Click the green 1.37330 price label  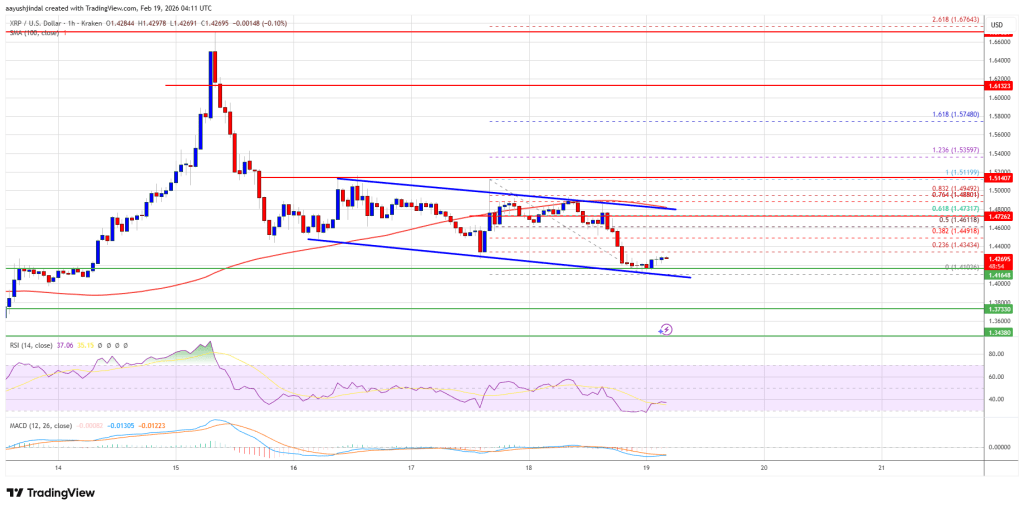tap(997, 308)
